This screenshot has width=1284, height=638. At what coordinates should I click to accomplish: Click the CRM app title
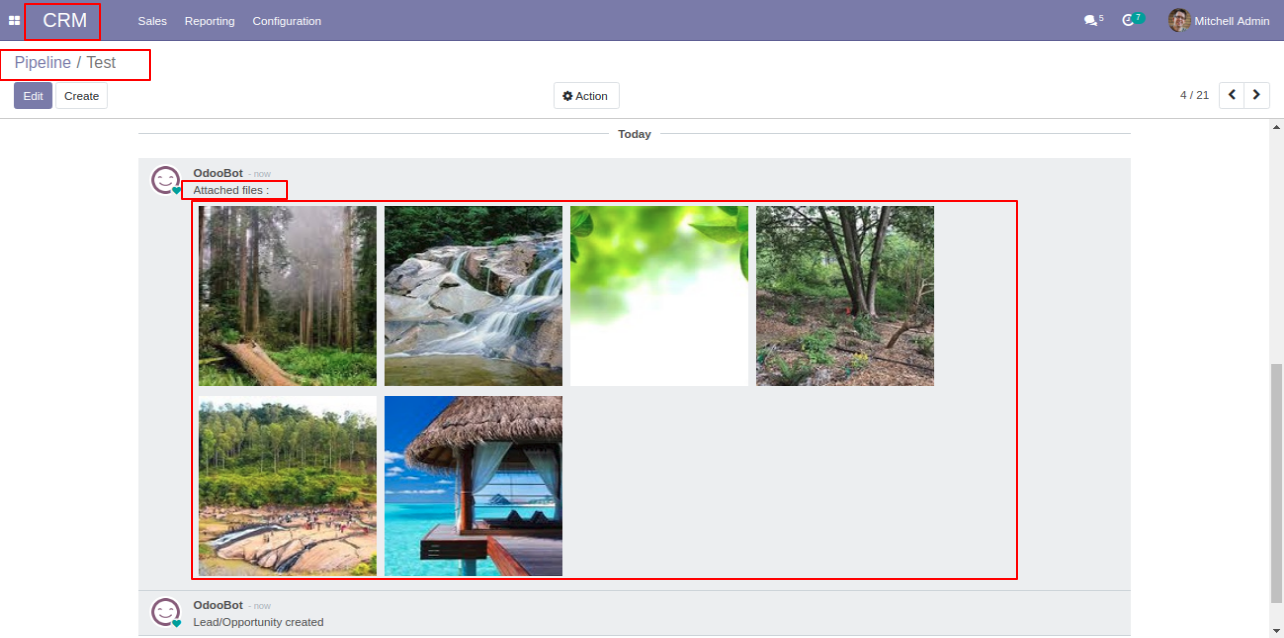point(65,20)
